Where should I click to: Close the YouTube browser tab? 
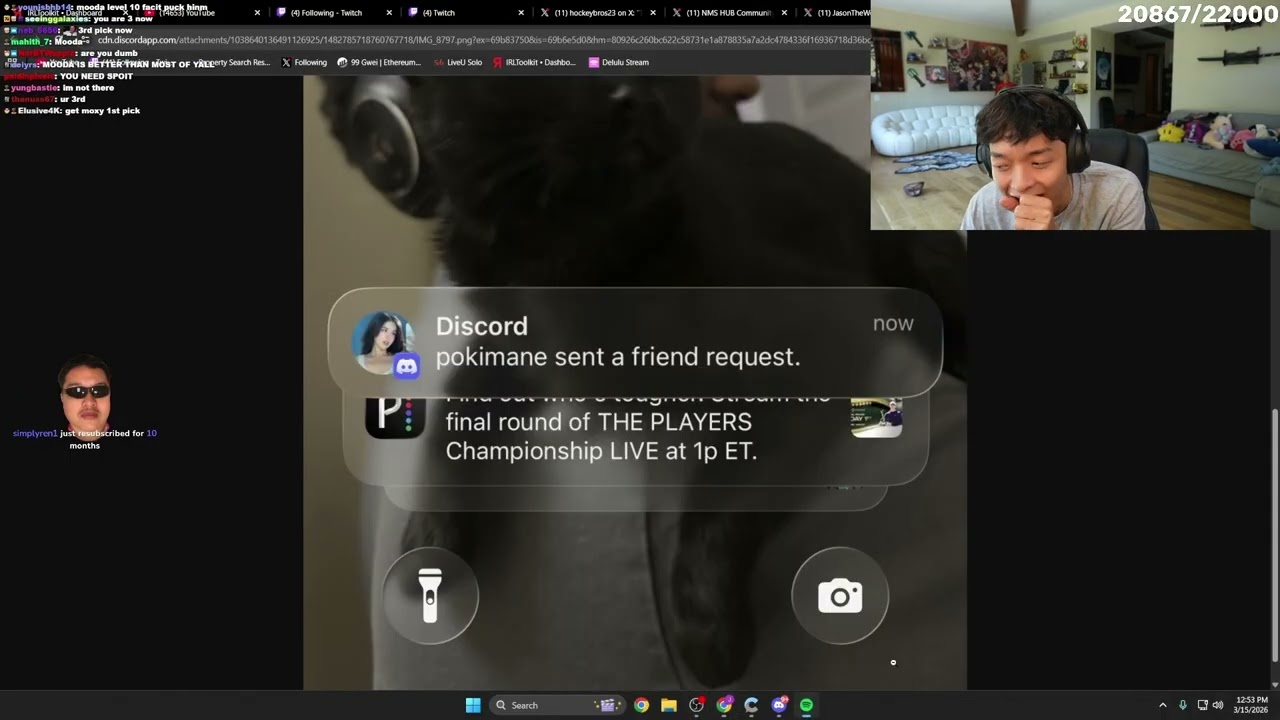coord(257,13)
